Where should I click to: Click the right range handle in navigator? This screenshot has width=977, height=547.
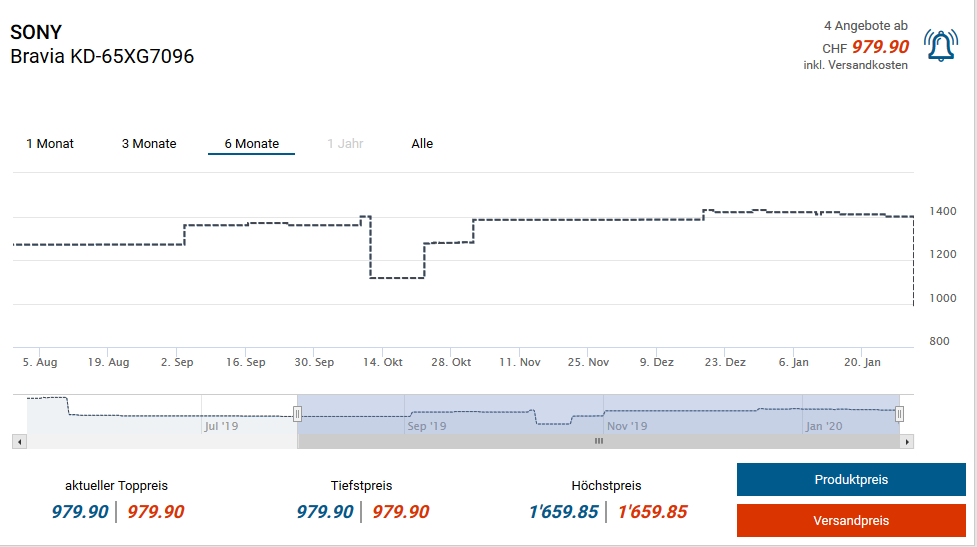899,414
